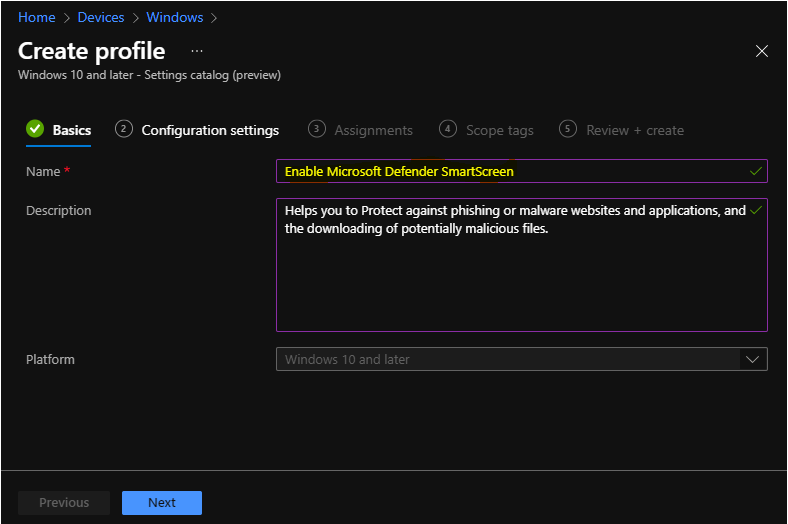Click the step 2 circle icon
The width and height of the screenshot is (788, 524).
124,129
